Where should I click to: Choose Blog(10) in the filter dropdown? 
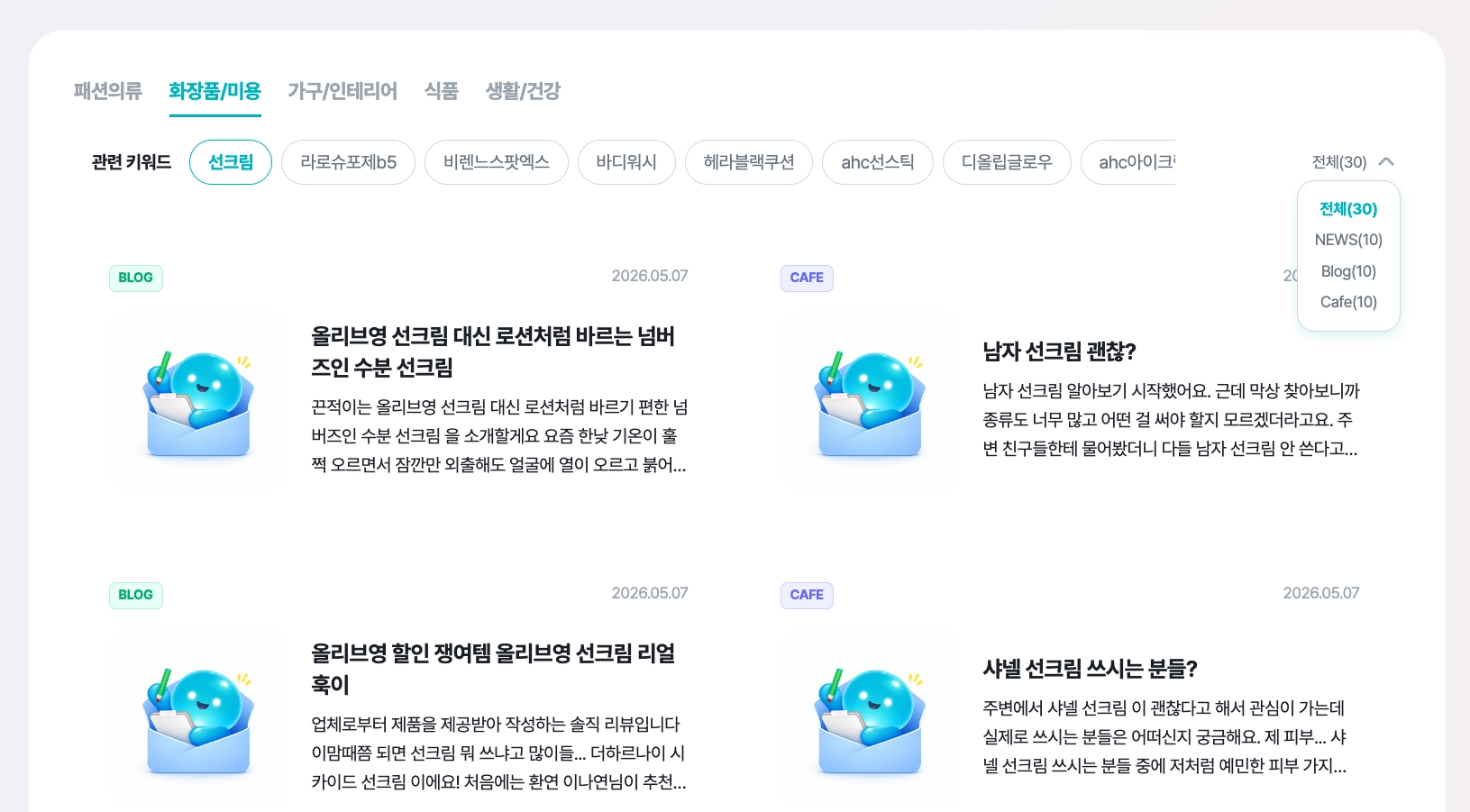point(1348,271)
